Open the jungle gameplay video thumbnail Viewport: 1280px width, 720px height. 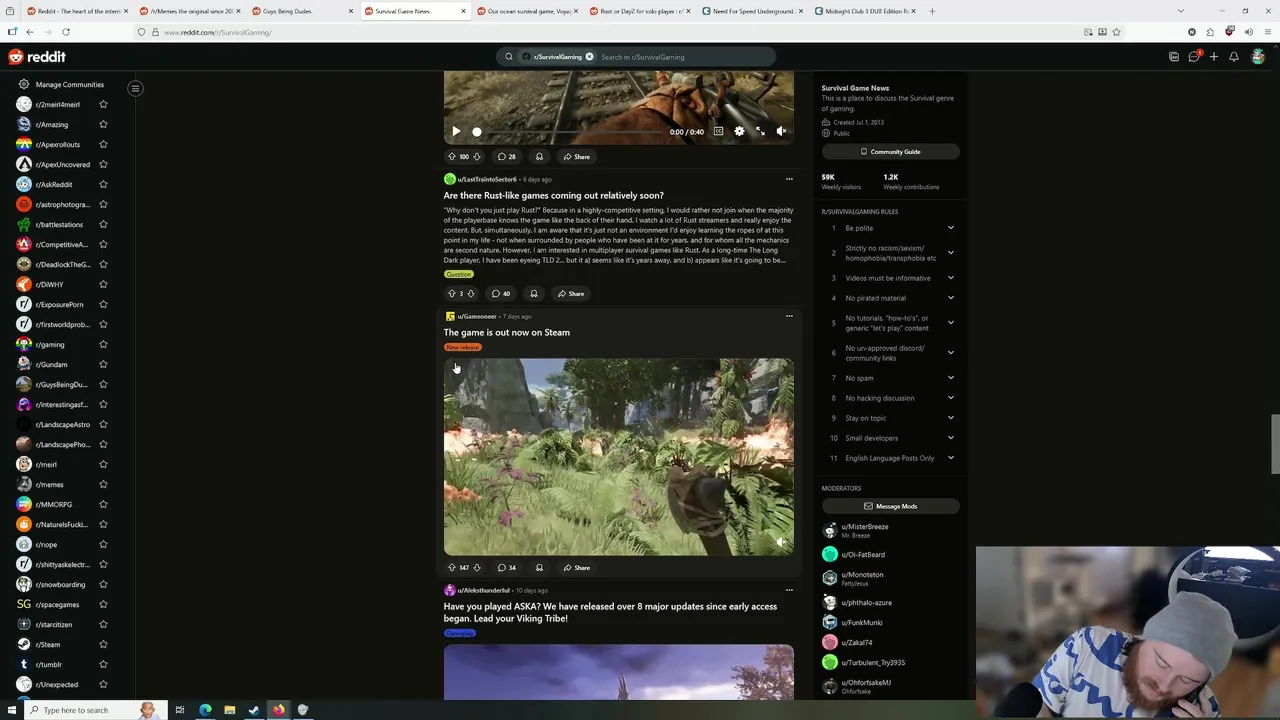[x=618, y=456]
